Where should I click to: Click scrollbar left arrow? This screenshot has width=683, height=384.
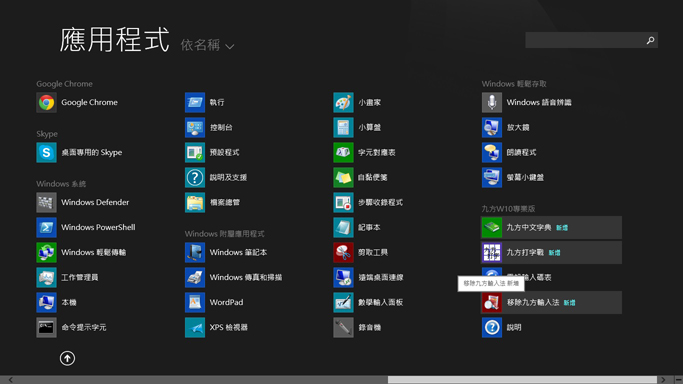[x=10, y=380]
